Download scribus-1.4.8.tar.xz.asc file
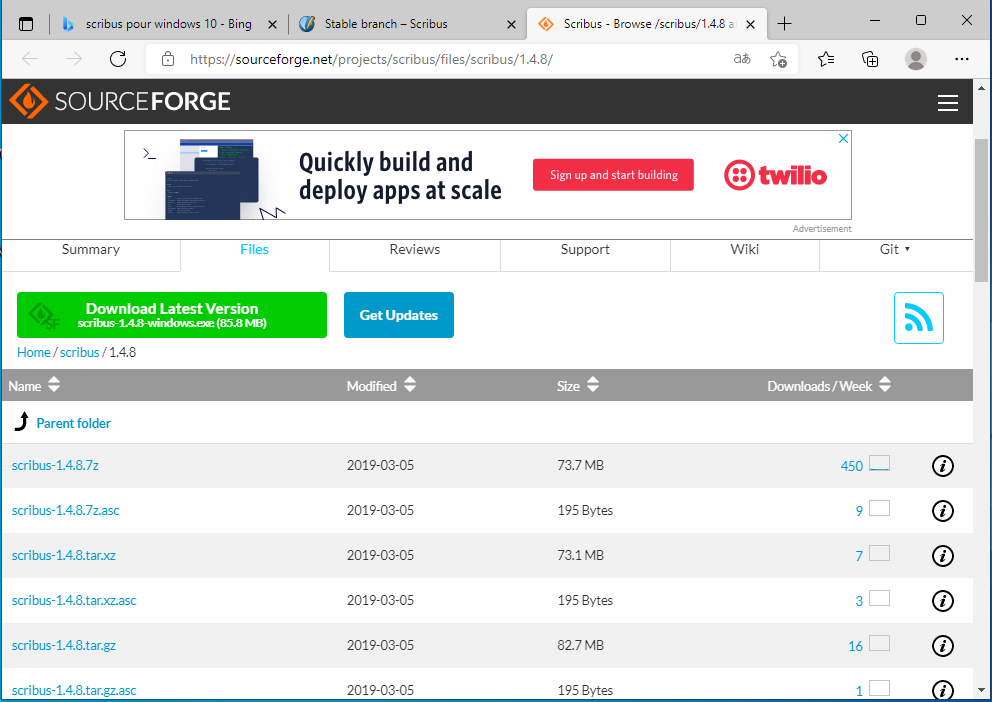The height and width of the screenshot is (702, 992). [x=74, y=600]
